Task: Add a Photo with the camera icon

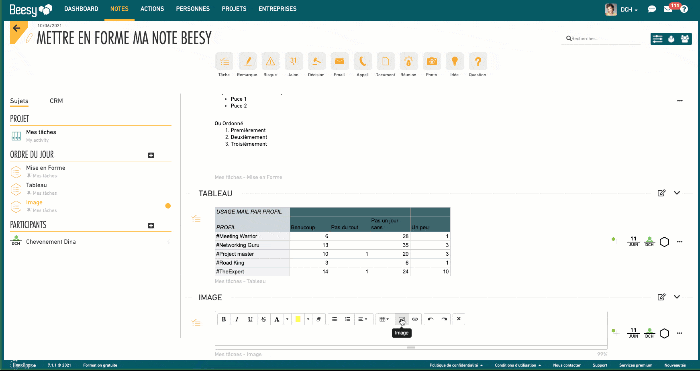Action: click(431, 61)
